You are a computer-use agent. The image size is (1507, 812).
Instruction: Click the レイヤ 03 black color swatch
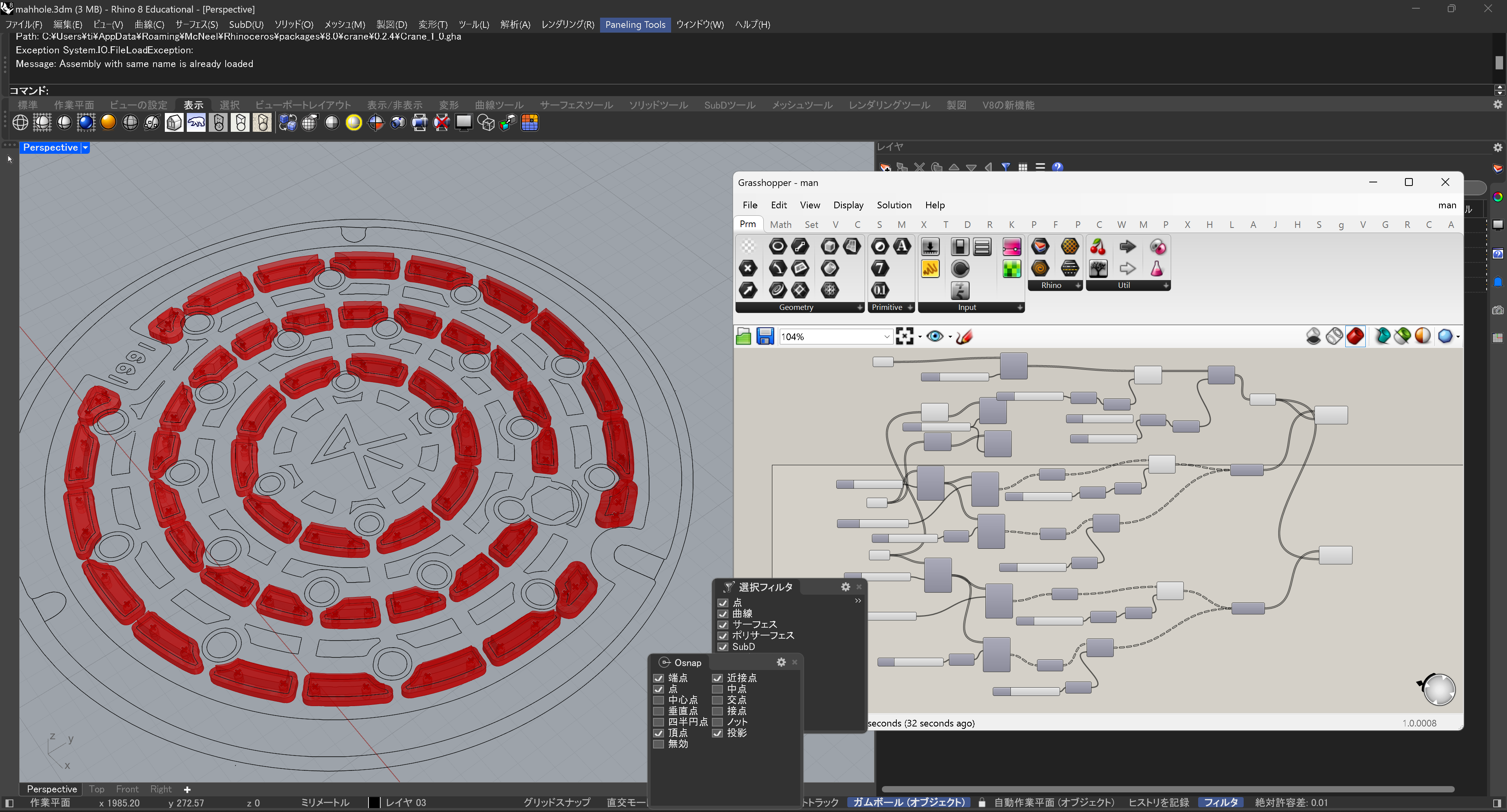pyautogui.click(x=374, y=803)
